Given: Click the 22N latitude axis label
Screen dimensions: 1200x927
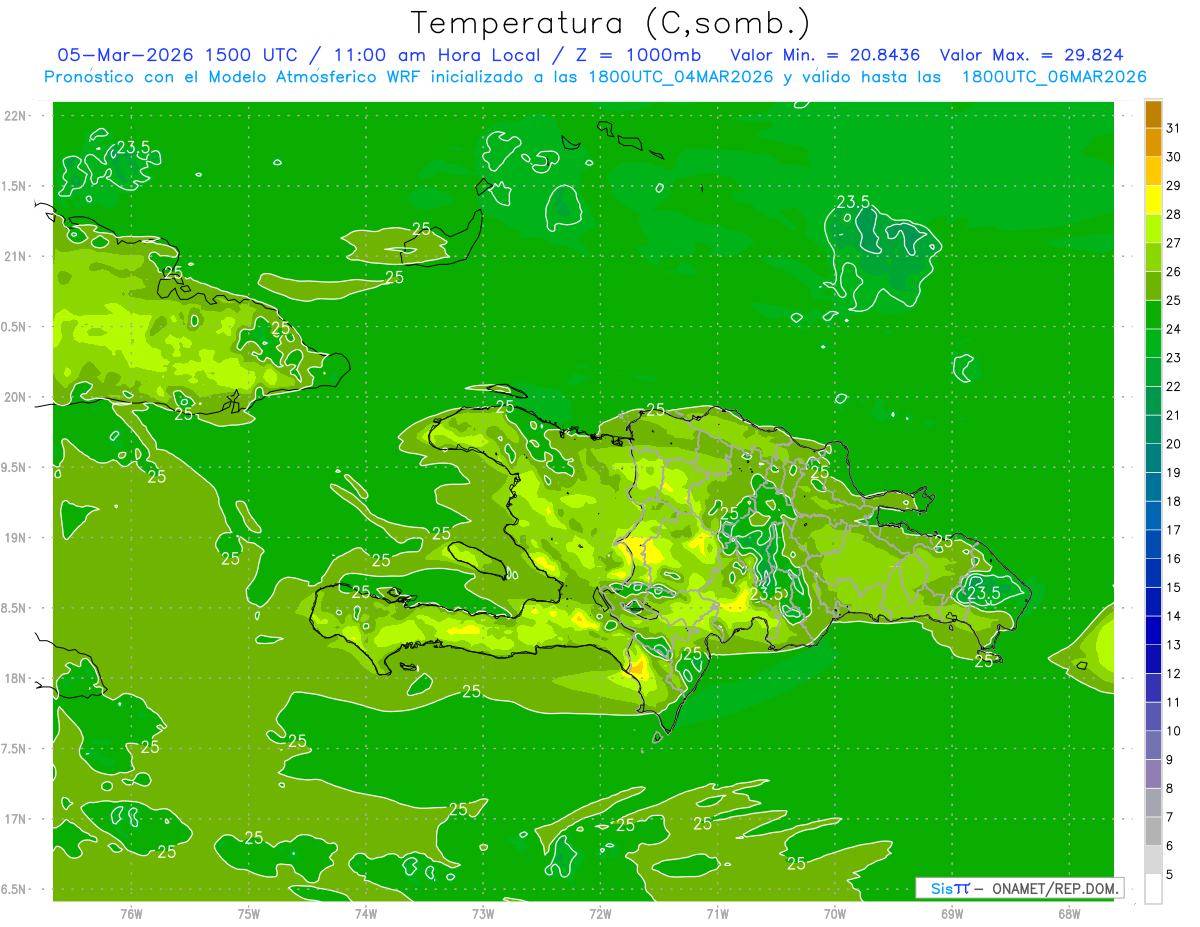Looking at the screenshot, I should pos(15,116).
